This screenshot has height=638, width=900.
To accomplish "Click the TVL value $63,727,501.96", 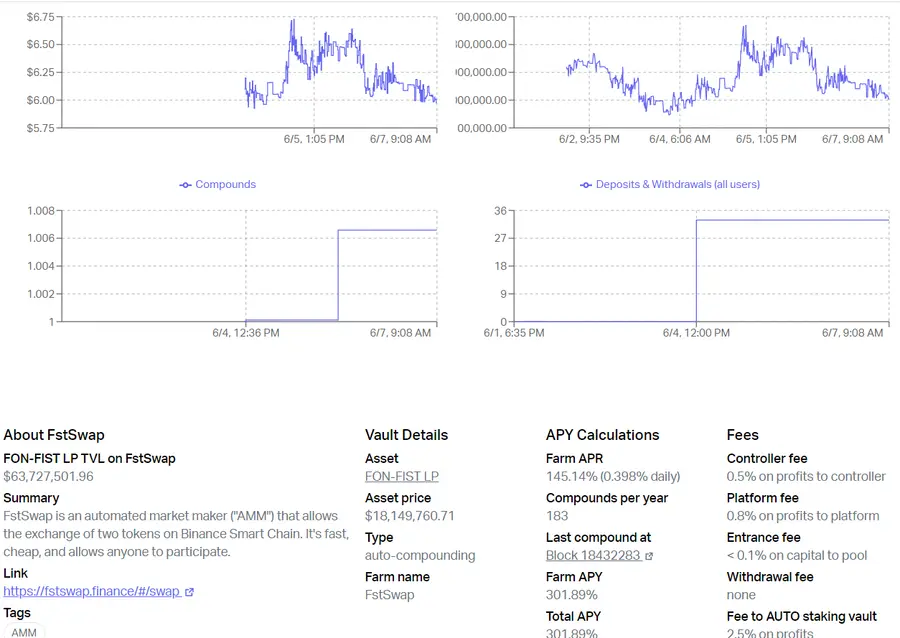I will coord(48,476).
